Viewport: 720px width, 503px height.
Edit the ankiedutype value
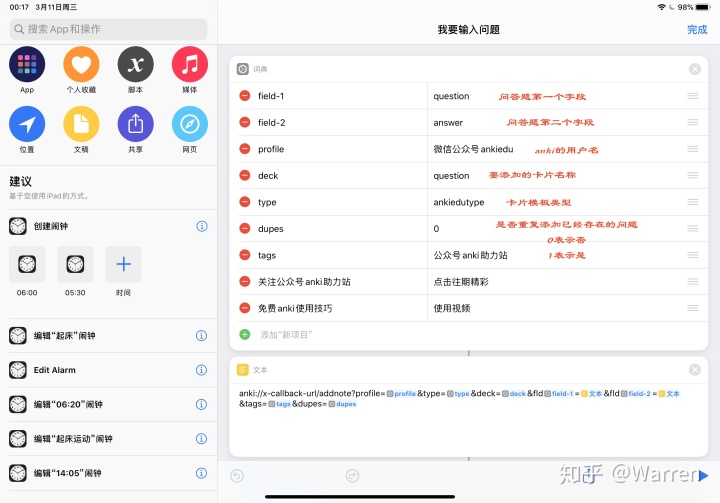click(459, 202)
